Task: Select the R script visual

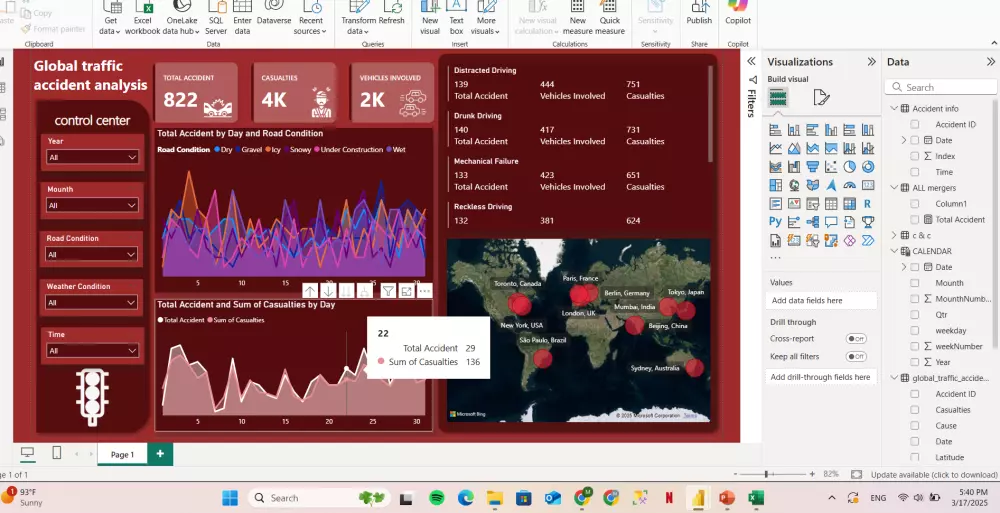Action: [x=868, y=204]
